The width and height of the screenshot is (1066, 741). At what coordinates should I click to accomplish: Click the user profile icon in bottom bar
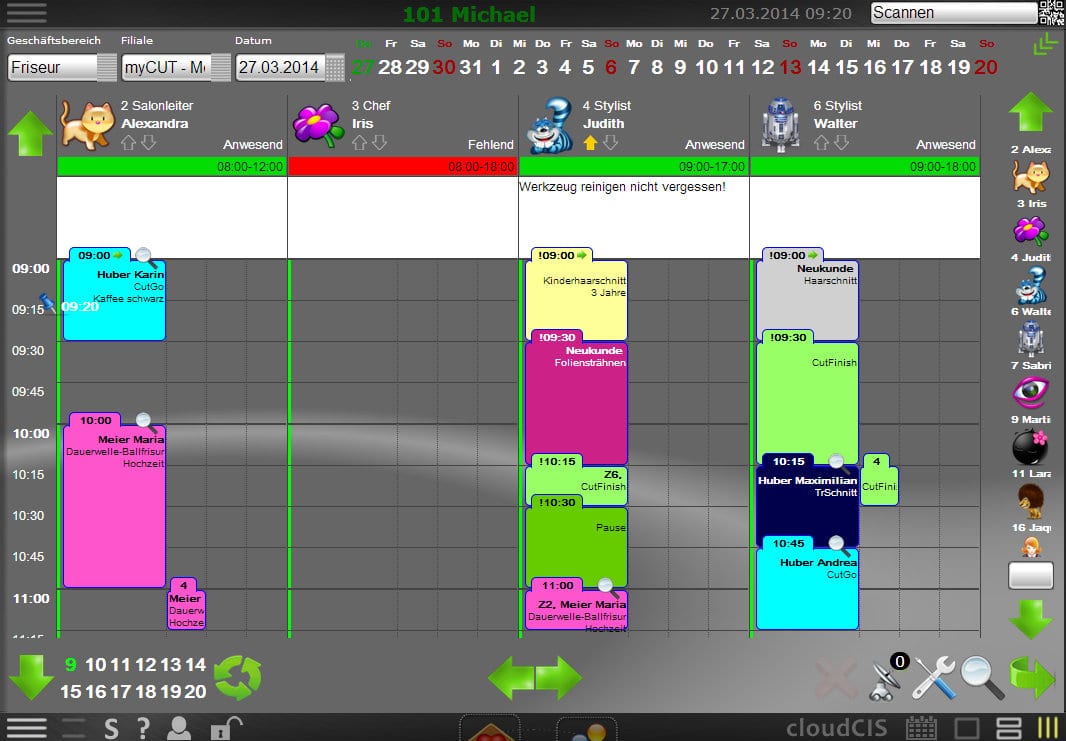[x=179, y=728]
